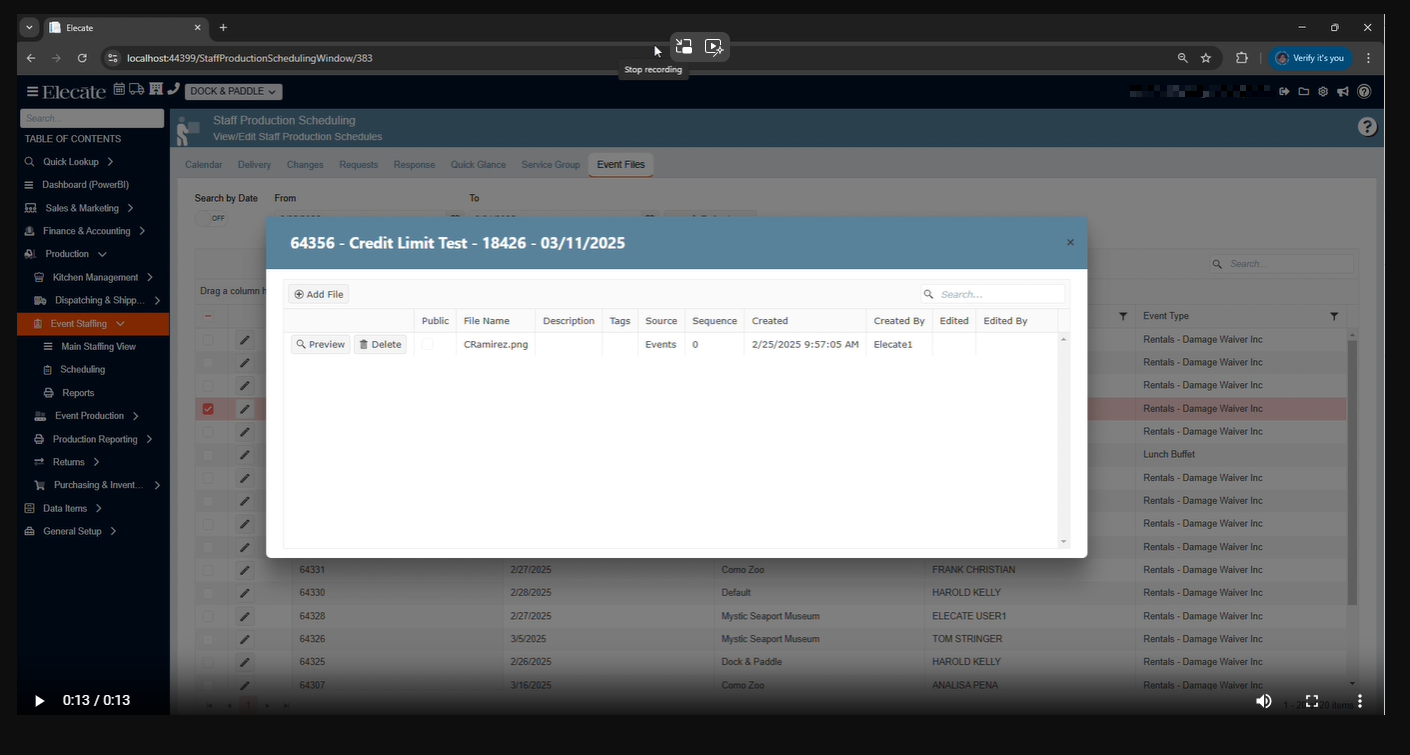This screenshot has width=1410, height=755.
Task: Click the help question mark icon
Action: point(1367,127)
